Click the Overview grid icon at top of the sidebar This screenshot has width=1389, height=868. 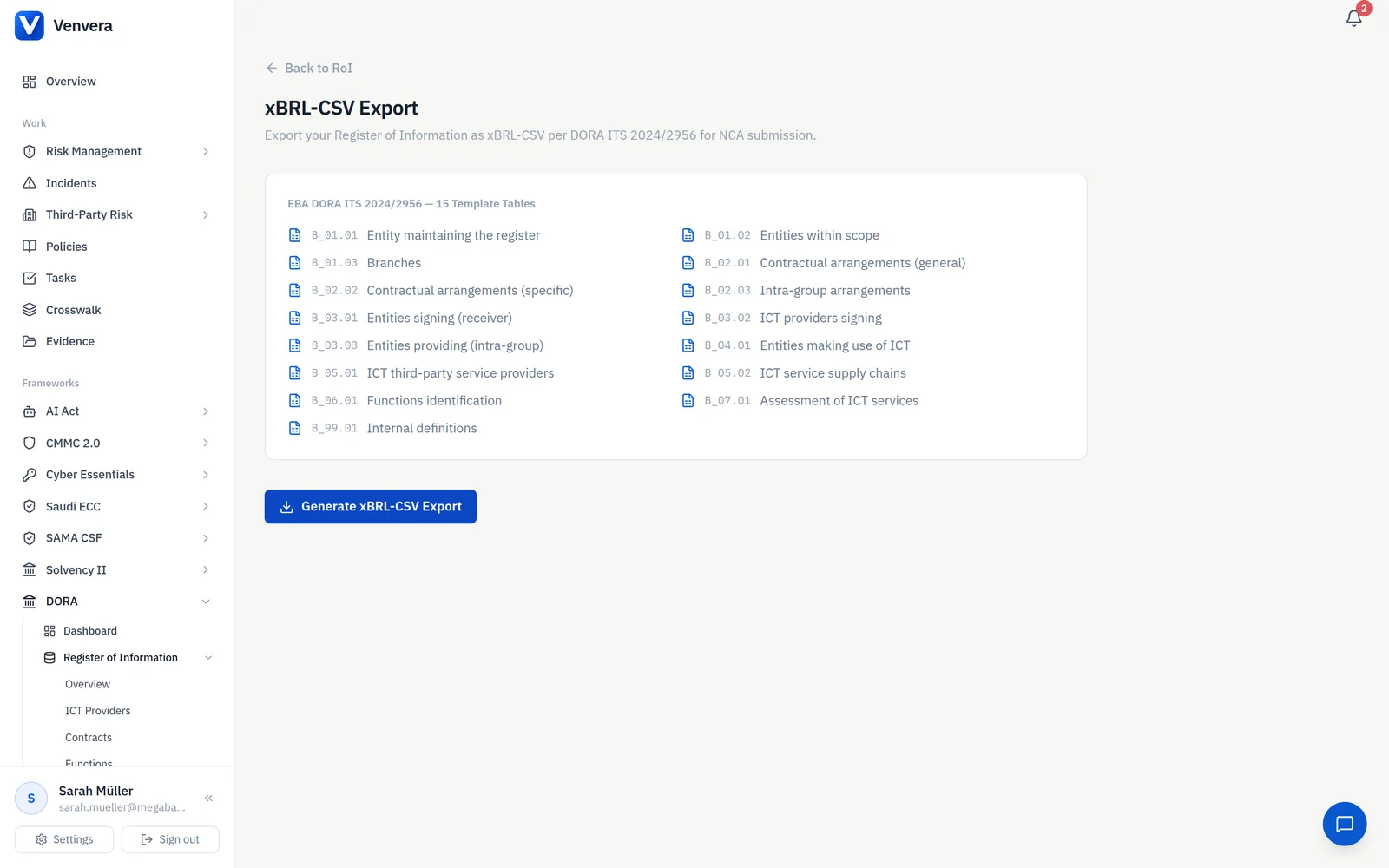30,82
